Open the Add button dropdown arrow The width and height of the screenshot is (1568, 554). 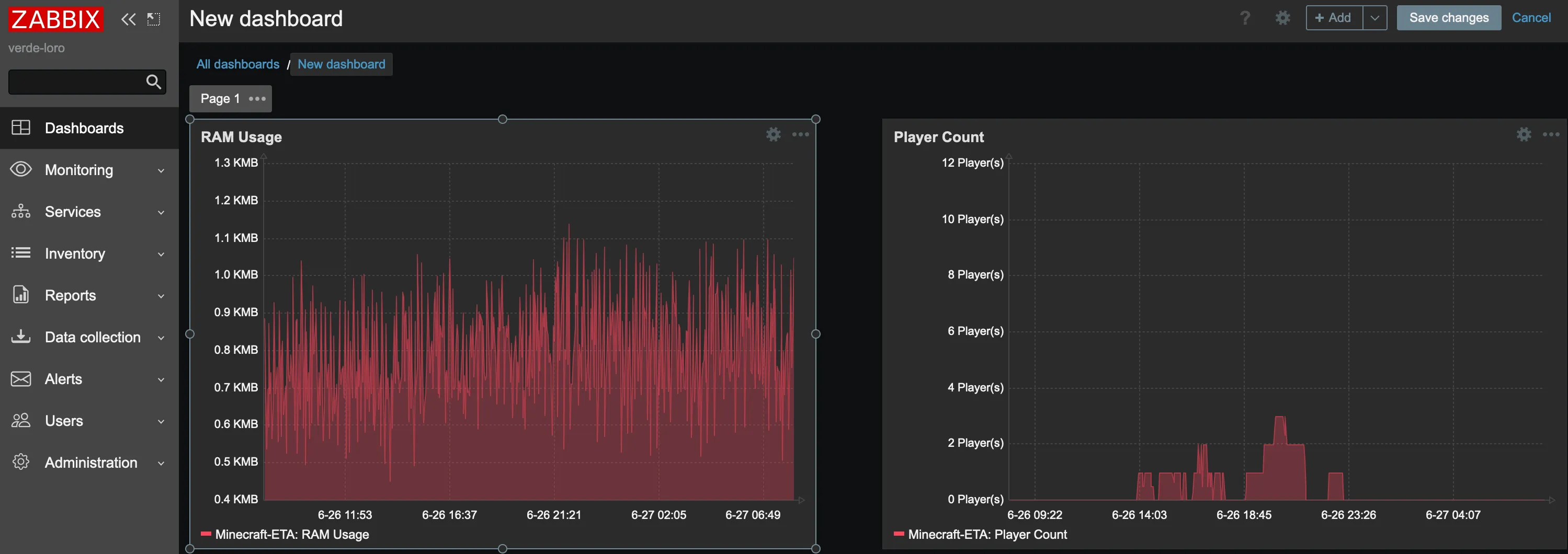(x=1374, y=18)
